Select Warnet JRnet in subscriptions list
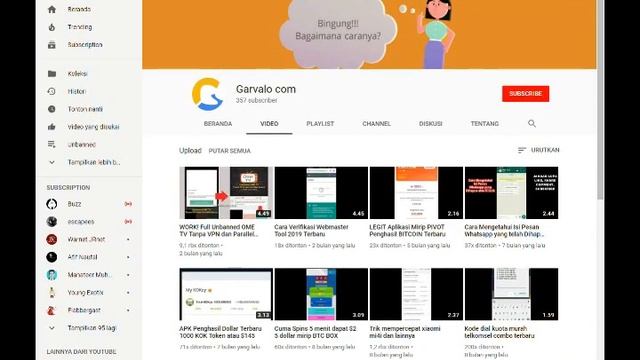Image resolution: width=640 pixels, height=360 pixels. (86, 240)
